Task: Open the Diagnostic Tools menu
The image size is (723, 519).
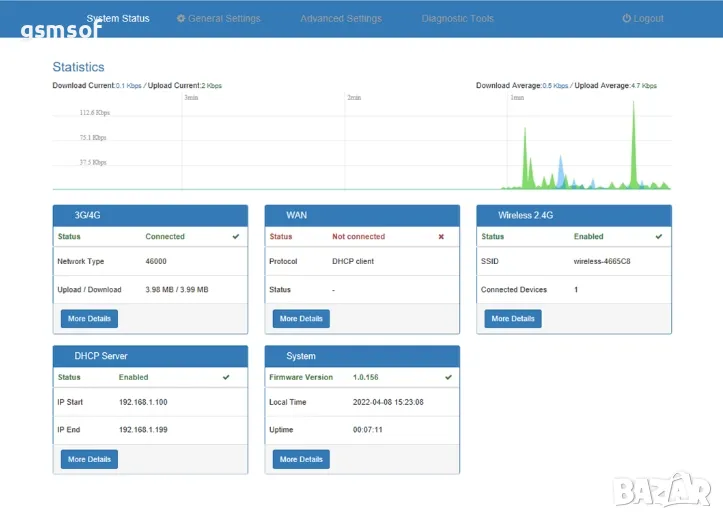Action: point(457,18)
